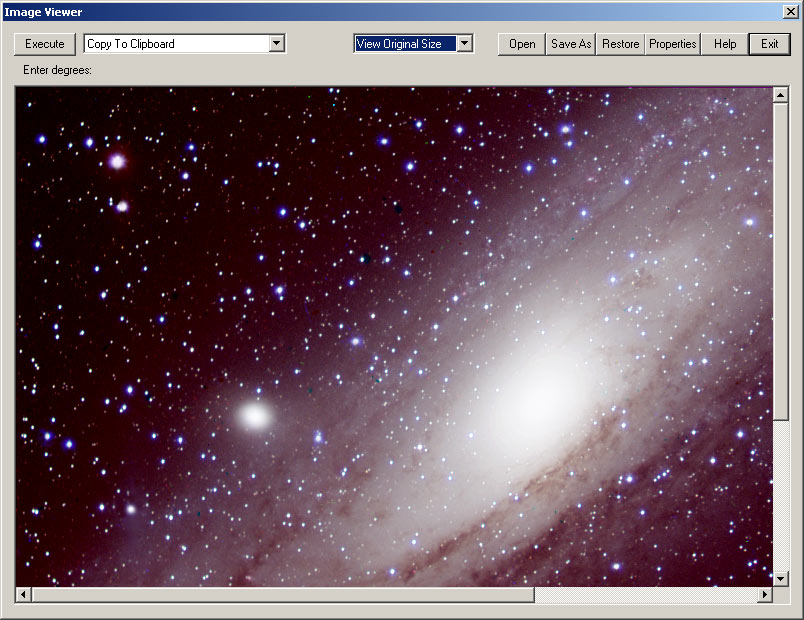
Task: Click the Execute button
Action: (x=44, y=44)
